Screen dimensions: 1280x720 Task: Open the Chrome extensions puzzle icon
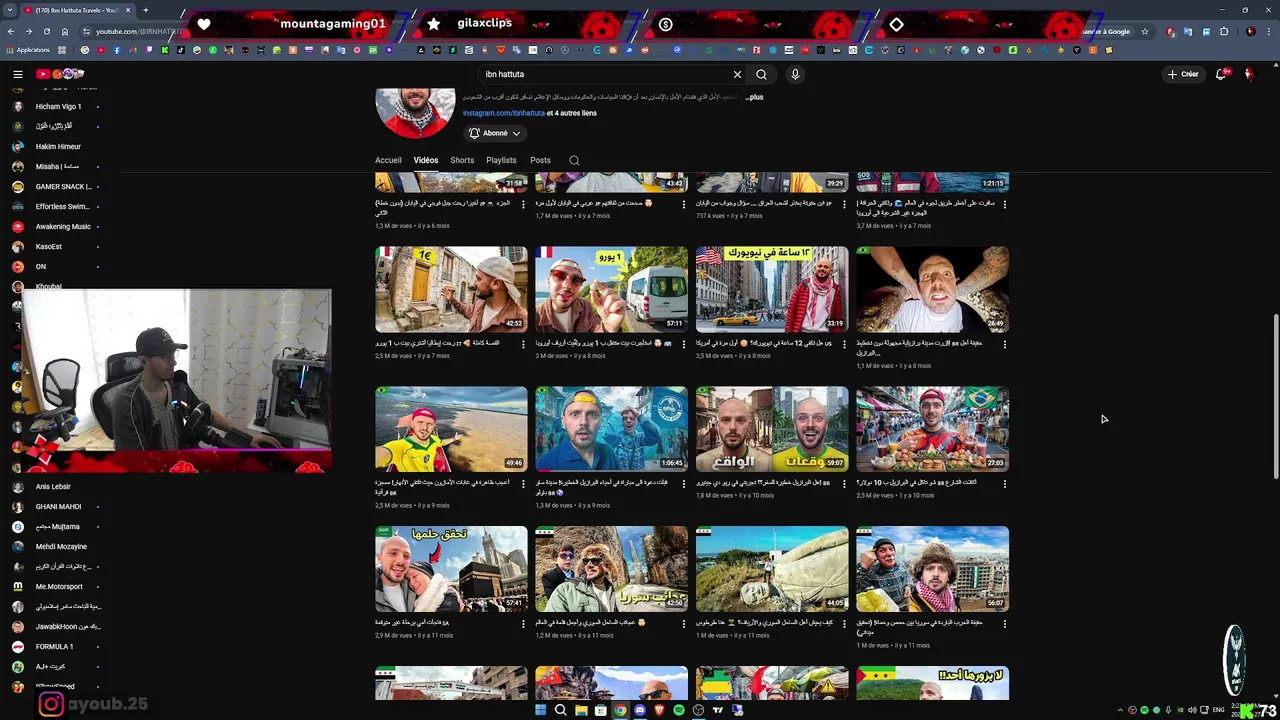click(1224, 32)
